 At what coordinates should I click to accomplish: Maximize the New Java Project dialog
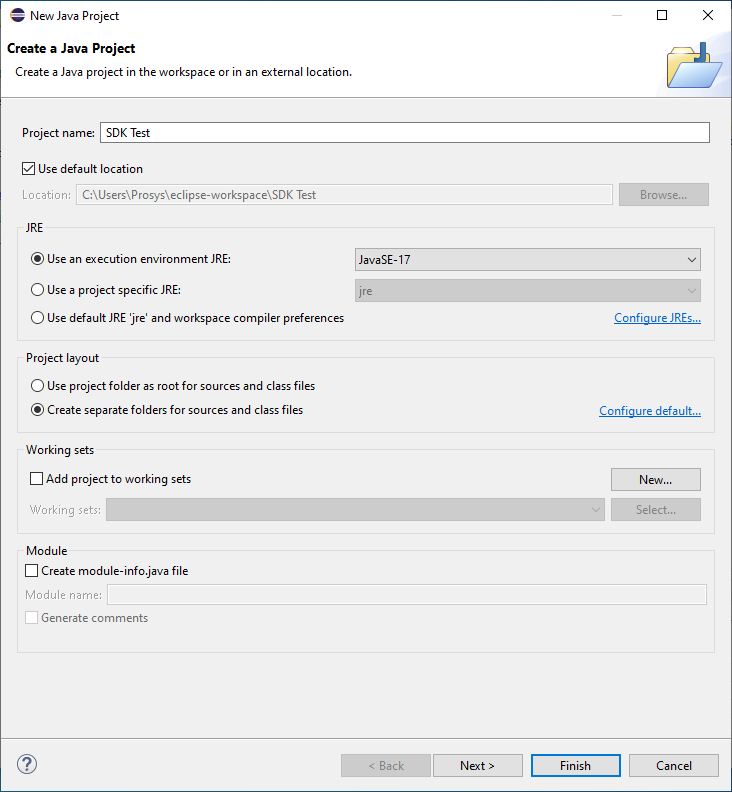click(662, 16)
